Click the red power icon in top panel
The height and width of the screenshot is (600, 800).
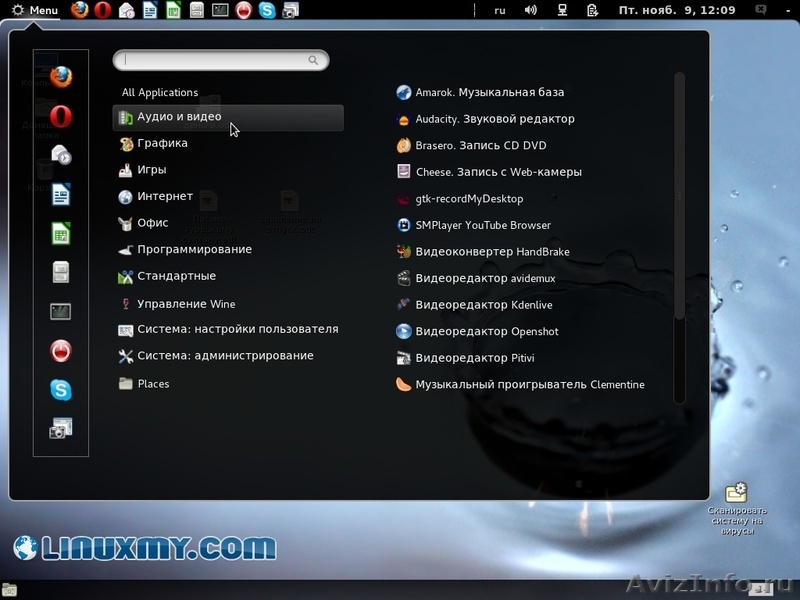tap(243, 10)
